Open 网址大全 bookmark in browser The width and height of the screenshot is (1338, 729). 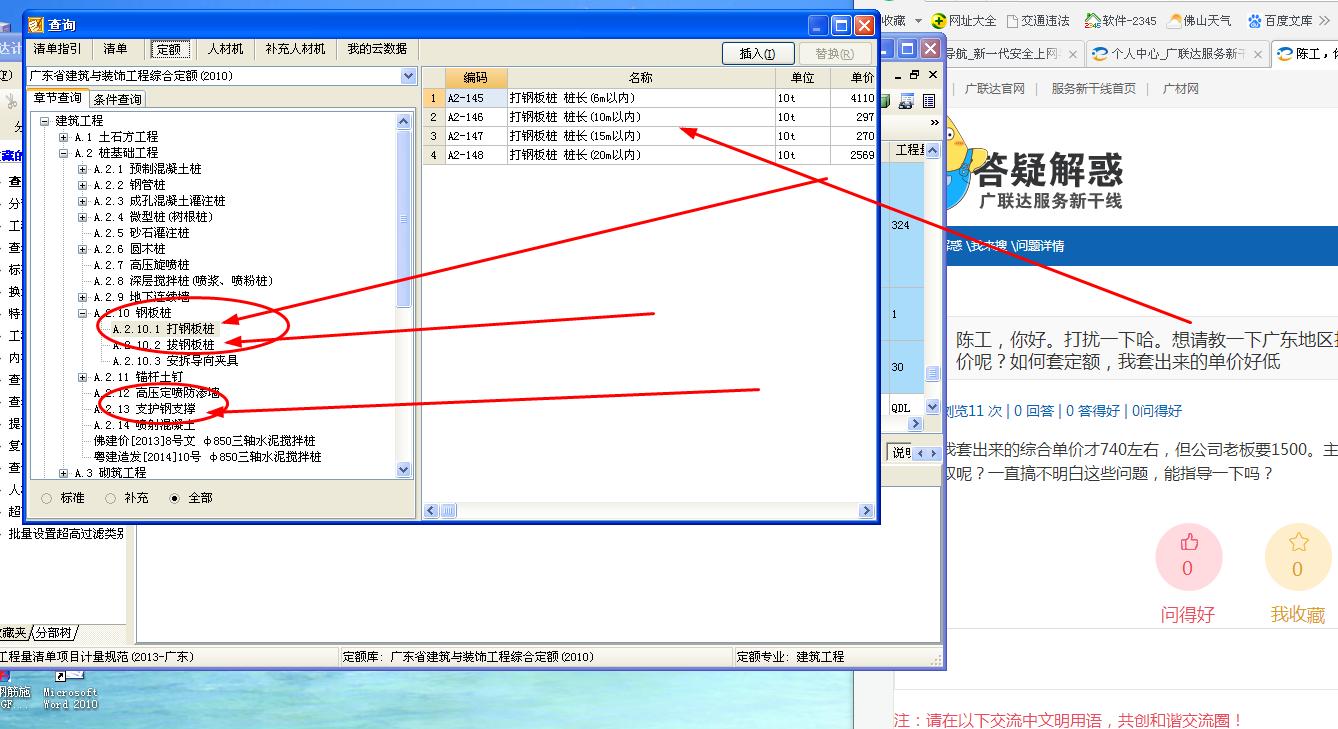pyautogui.click(x=963, y=20)
